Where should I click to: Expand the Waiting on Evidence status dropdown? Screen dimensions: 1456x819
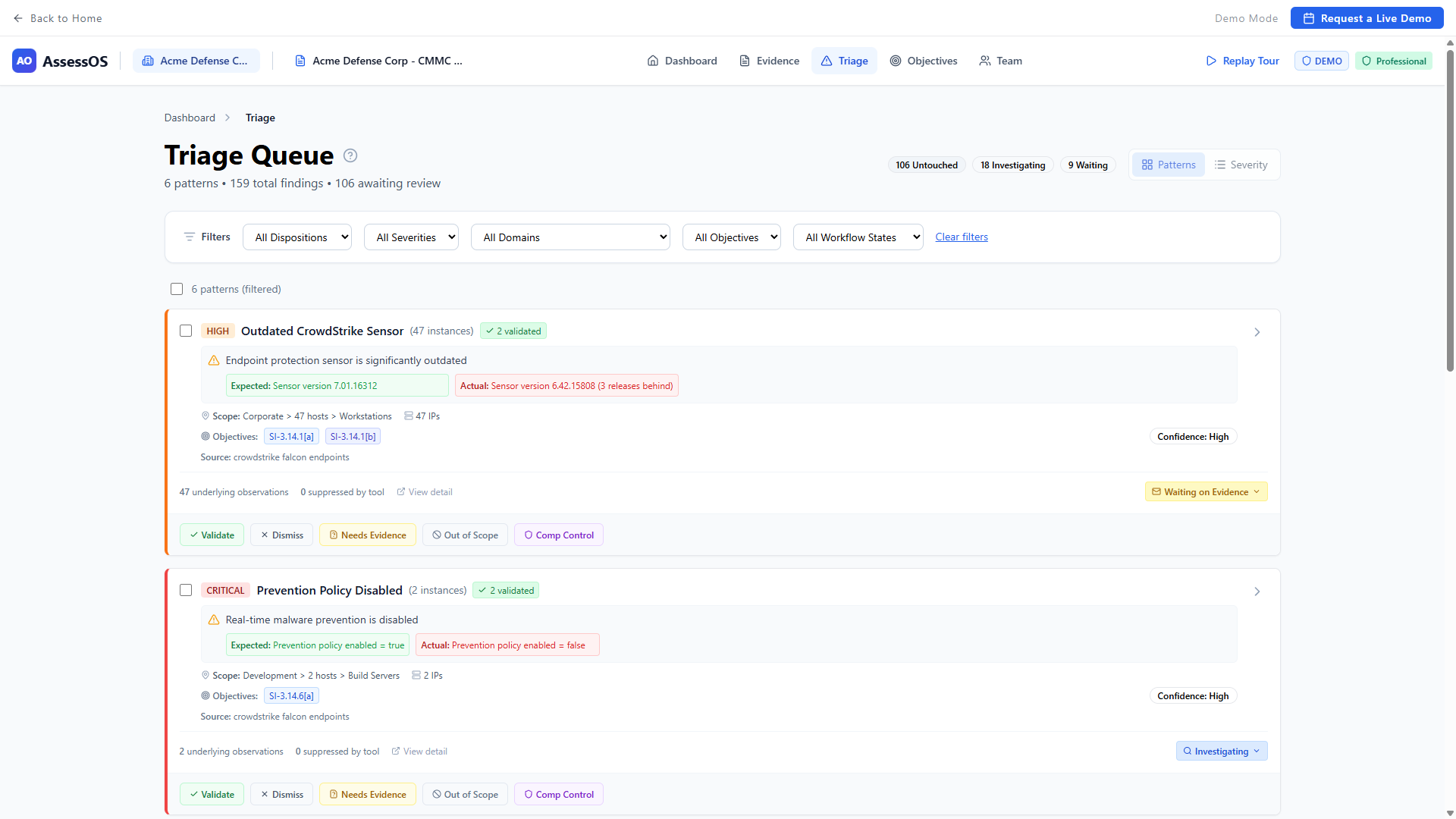(x=1206, y=491)
